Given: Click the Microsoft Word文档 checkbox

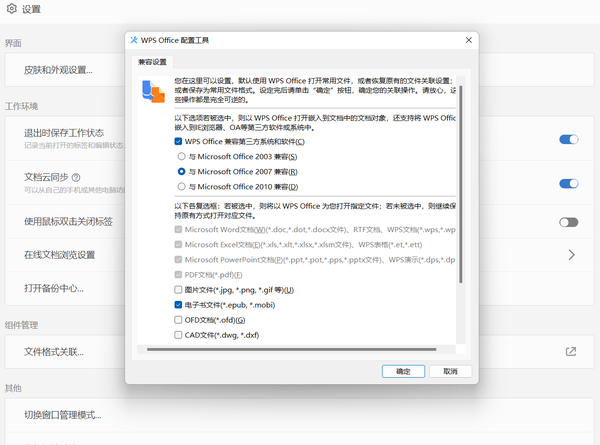Looking at the screenshot, I should click(x=178, y=230).
